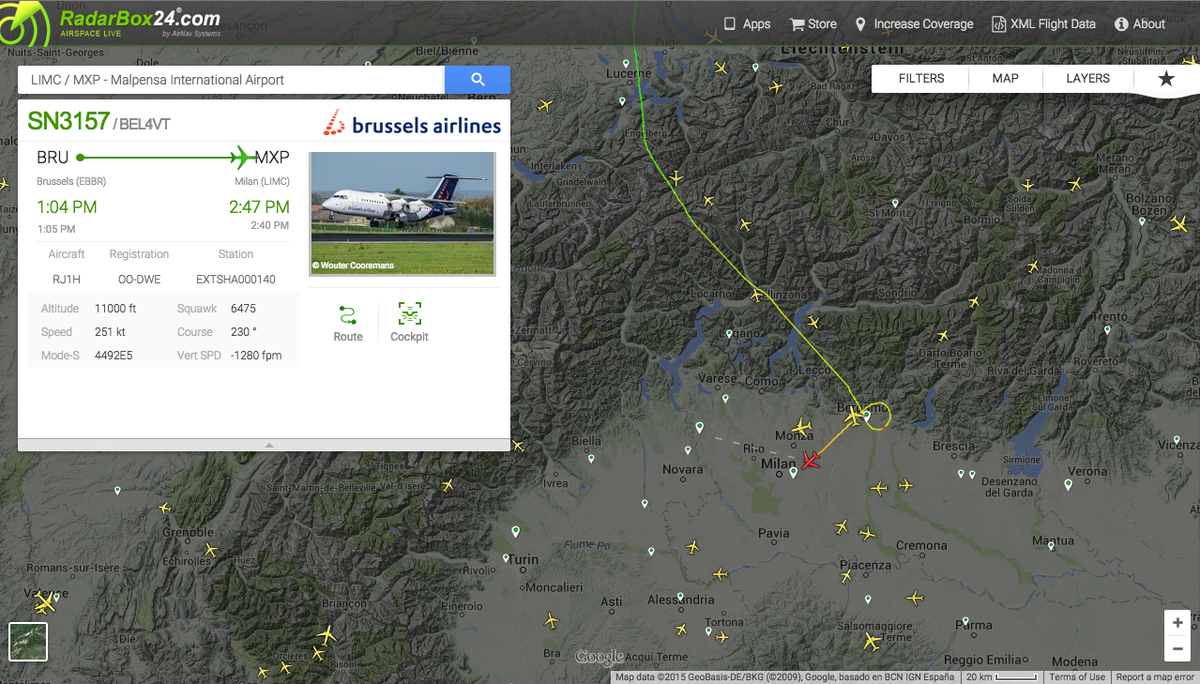Image resolution: width=1200 pixels, height=684 pixels.
Task: Open the Store link
Action: point(813,24)
